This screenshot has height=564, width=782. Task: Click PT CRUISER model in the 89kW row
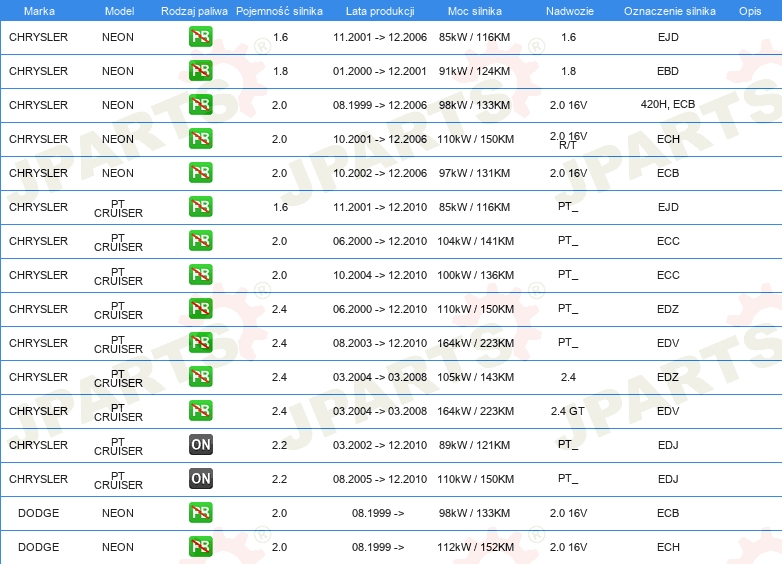(118, 446)
